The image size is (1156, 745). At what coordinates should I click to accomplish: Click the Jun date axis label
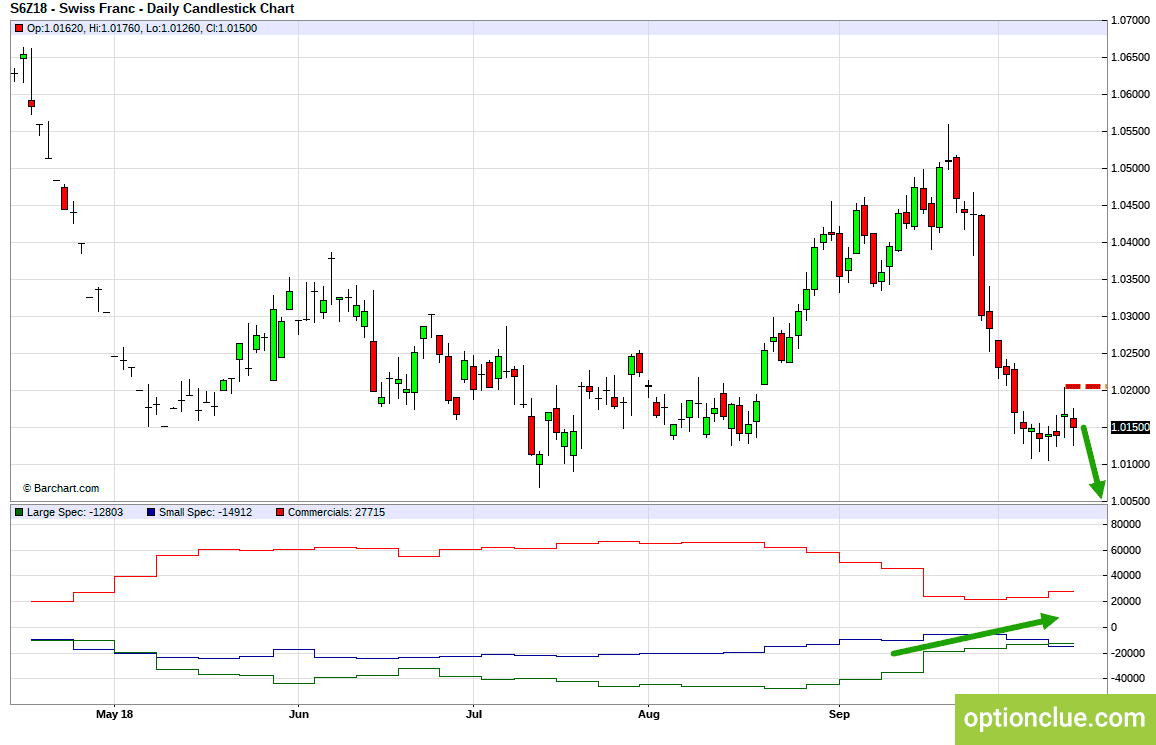point(297,714)
